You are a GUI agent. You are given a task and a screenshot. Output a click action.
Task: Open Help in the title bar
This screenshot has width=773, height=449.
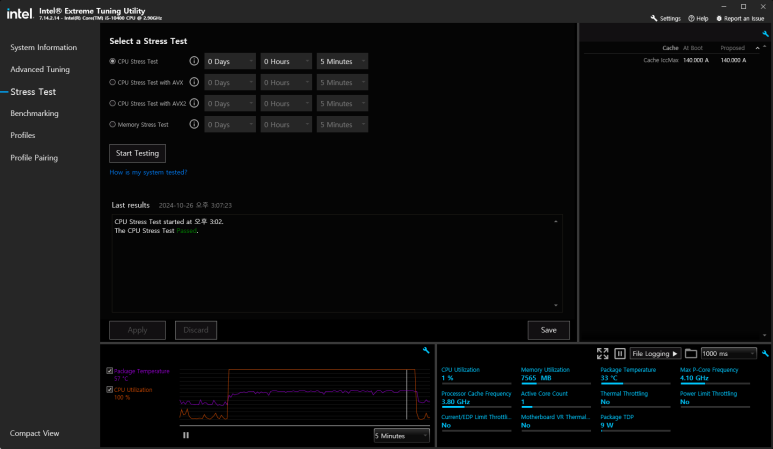pyautogui.click(x=698, y=18)
